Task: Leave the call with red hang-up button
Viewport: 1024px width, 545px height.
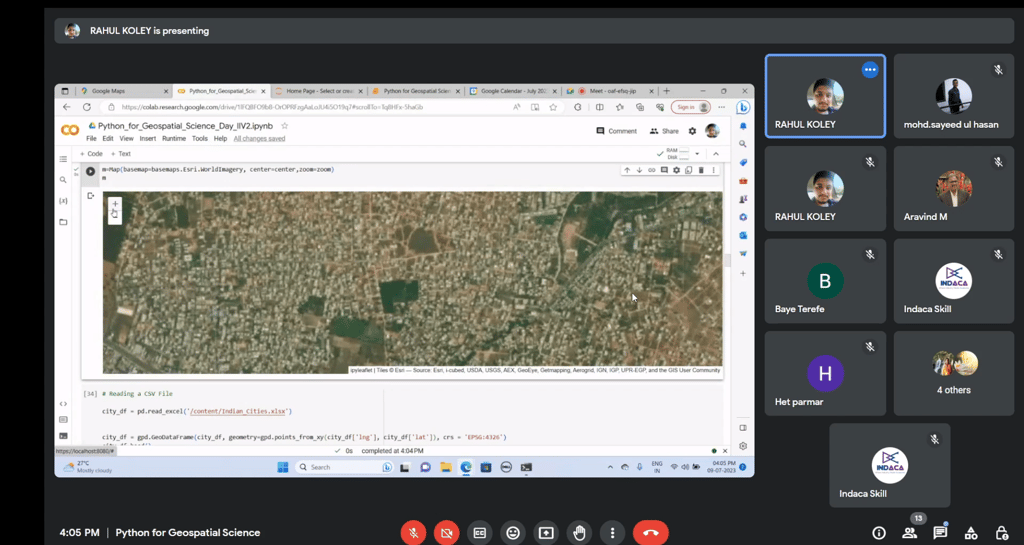Action: 650,533
